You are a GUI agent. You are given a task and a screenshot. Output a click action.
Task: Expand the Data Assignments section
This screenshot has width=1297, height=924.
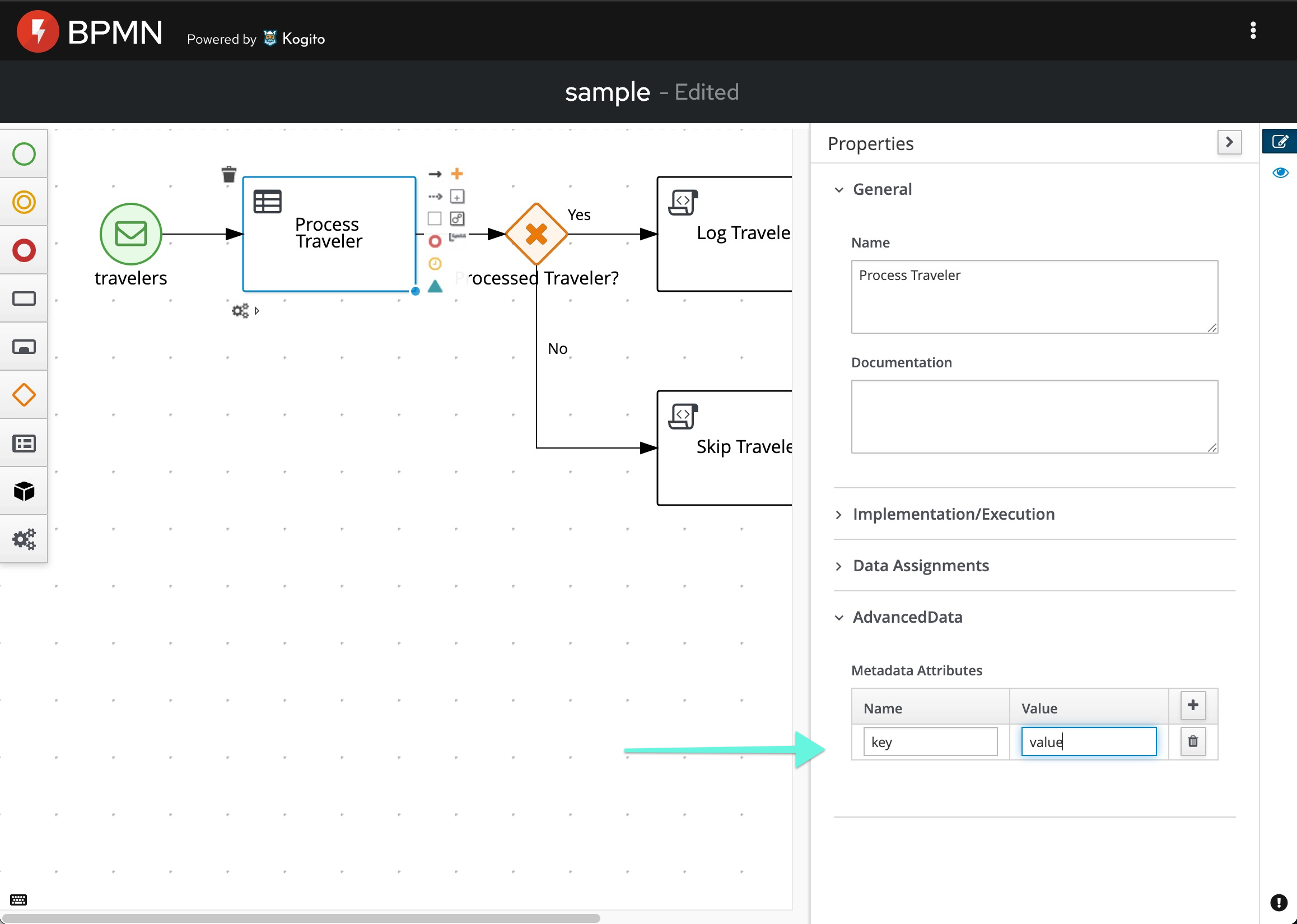tap(921, 566)
